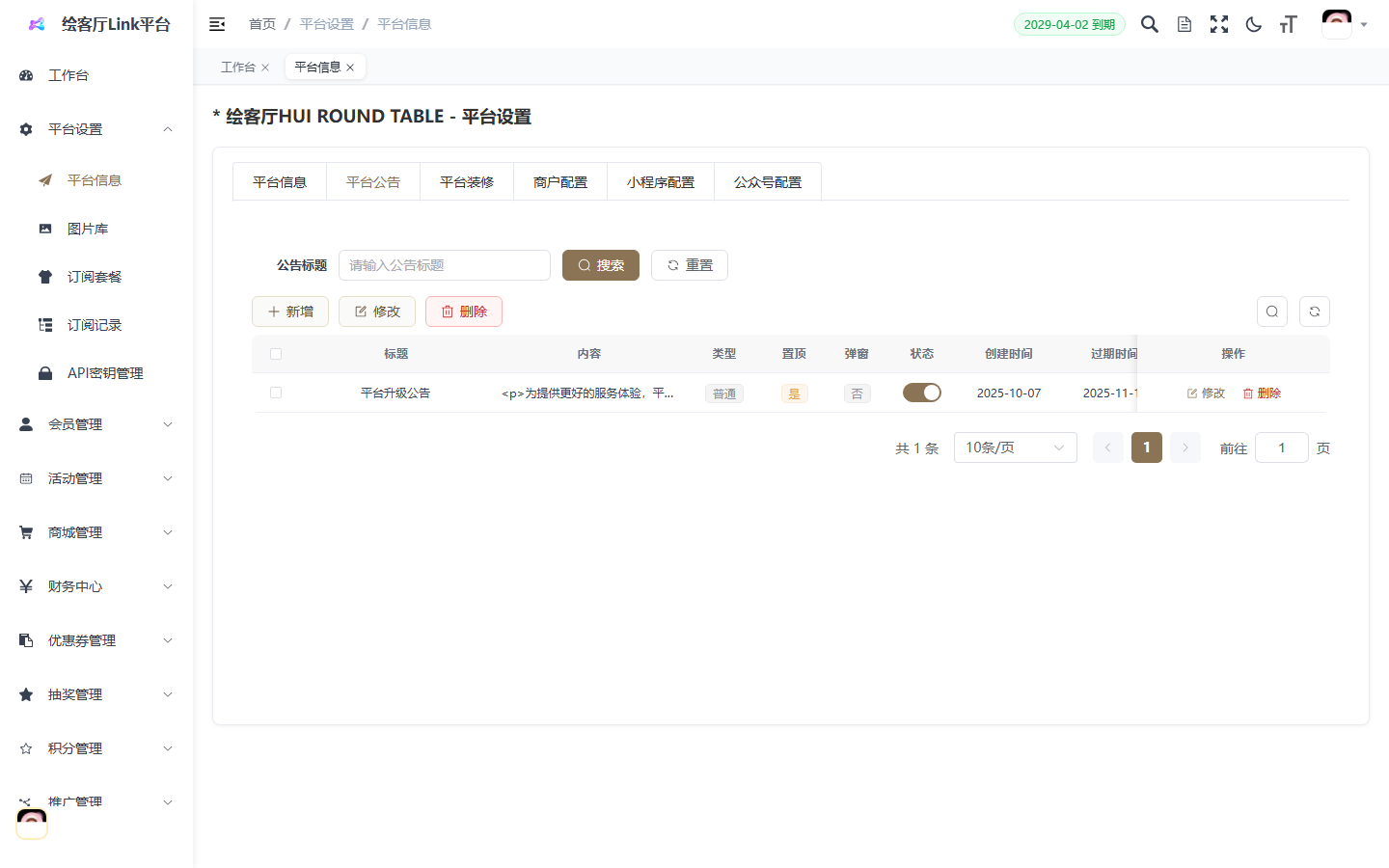Screen dimensions: 1389x868
Task: Open the document icon in top bar
Action: [x=1185, y=24]
